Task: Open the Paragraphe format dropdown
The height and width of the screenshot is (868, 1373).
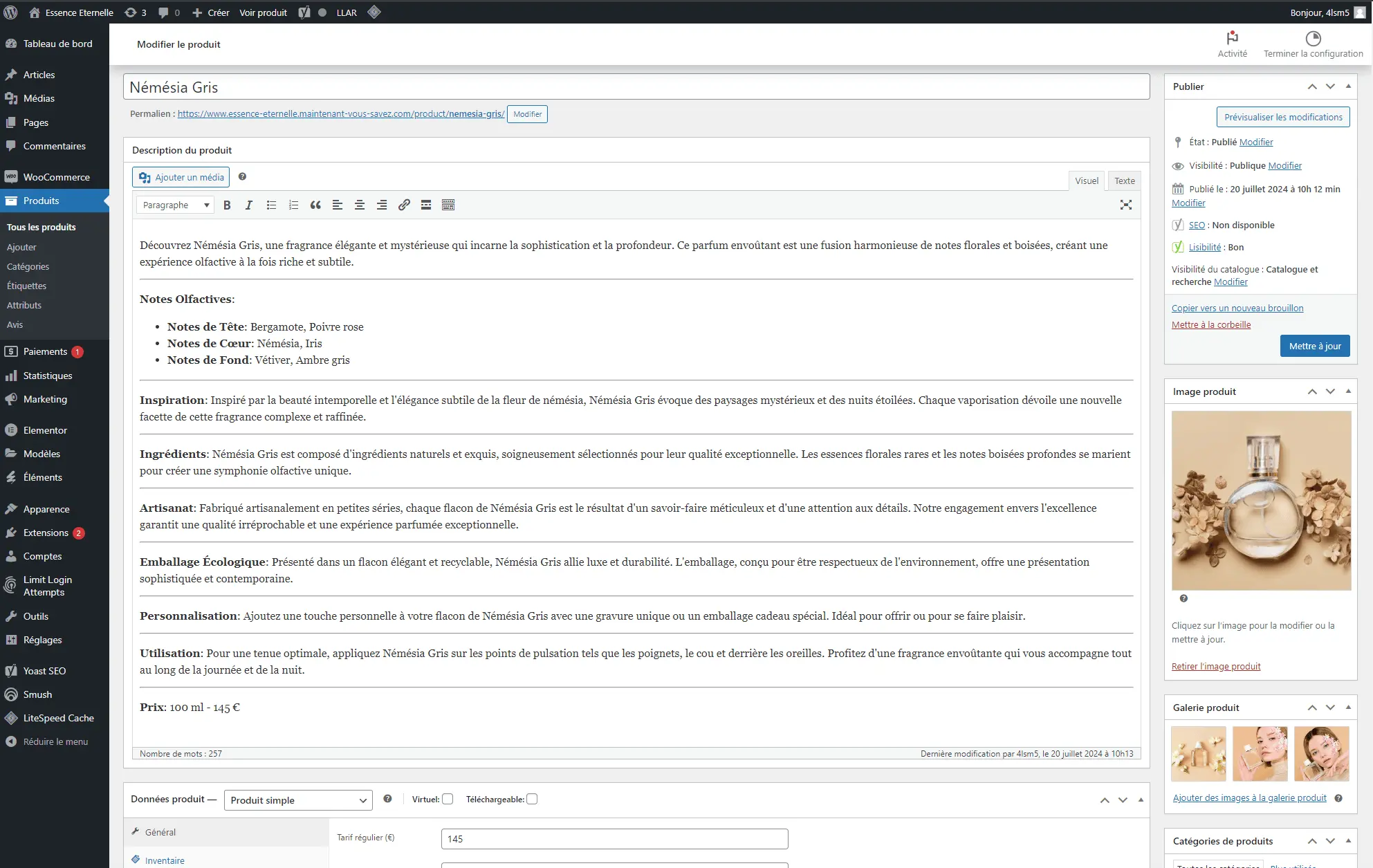Action: click(175, 205)
